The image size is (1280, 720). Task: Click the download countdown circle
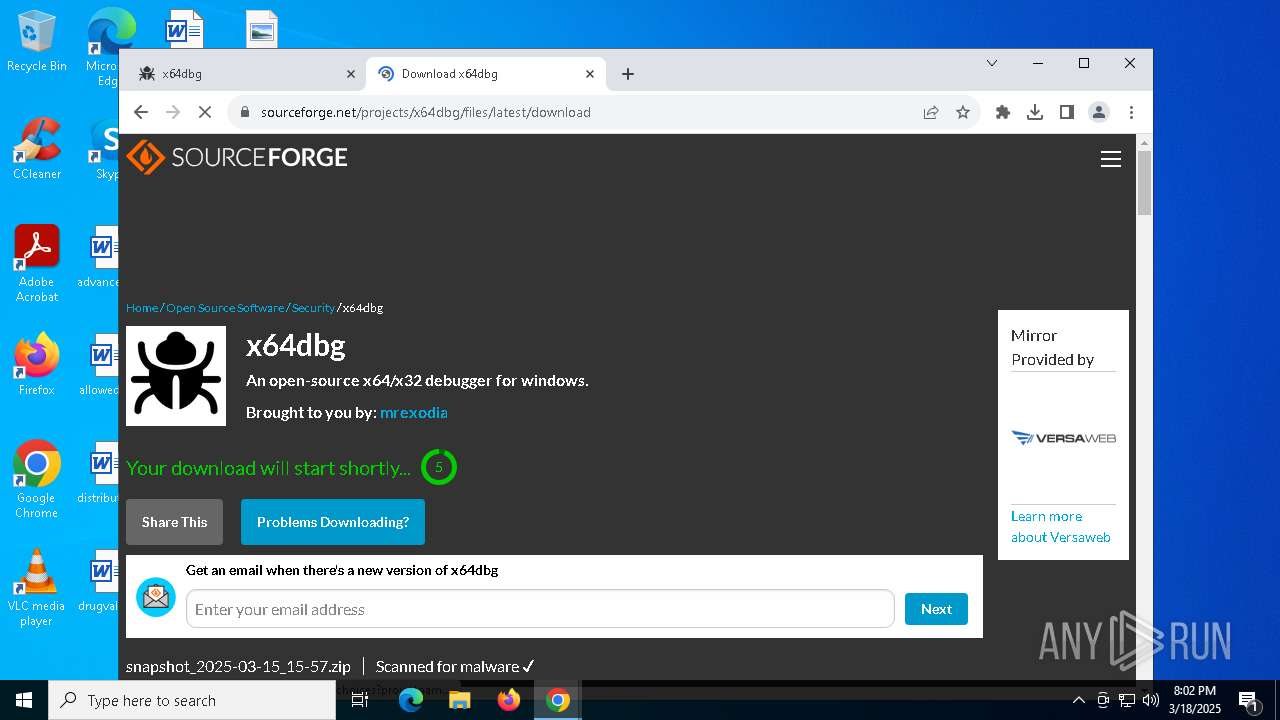(438, 467)
